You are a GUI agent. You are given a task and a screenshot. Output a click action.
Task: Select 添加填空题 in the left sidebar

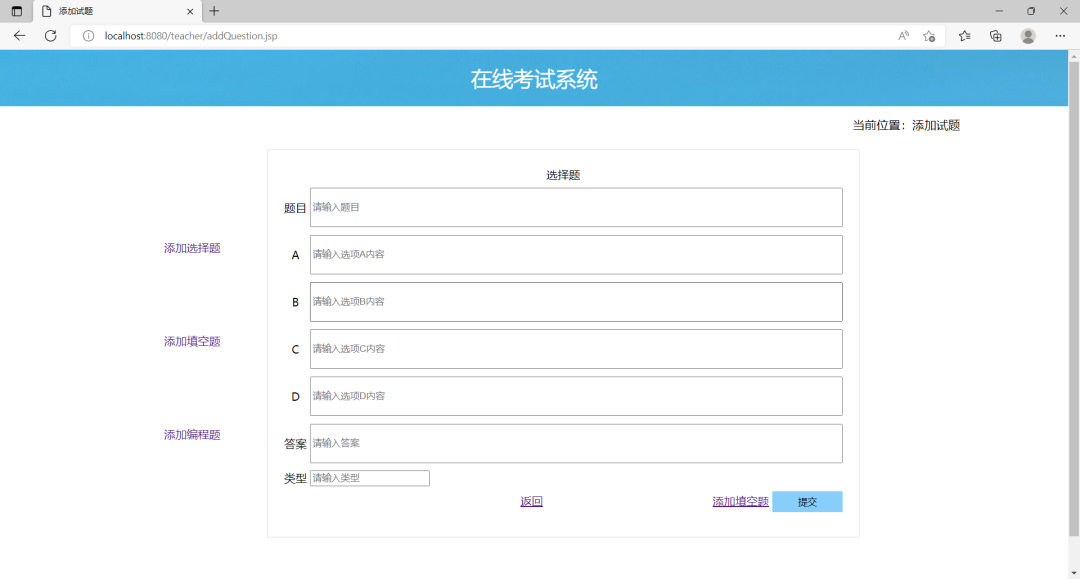190,340
